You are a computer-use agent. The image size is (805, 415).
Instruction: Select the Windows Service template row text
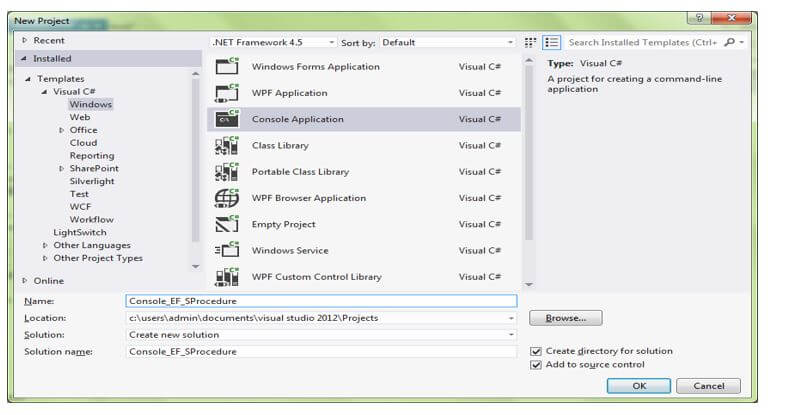pyautogui.click(x=290, y=251)
